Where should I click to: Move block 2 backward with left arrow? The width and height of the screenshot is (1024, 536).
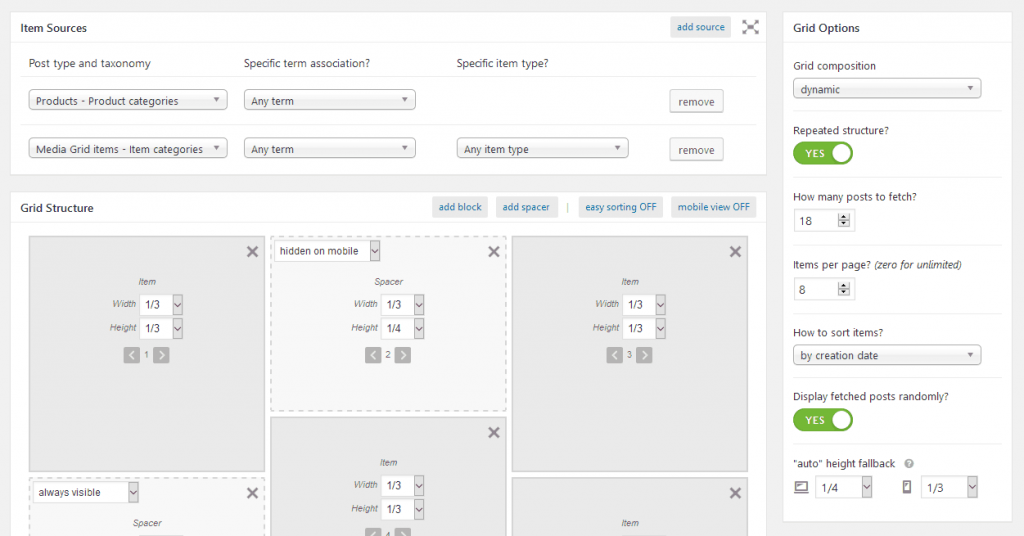(373, 355)
